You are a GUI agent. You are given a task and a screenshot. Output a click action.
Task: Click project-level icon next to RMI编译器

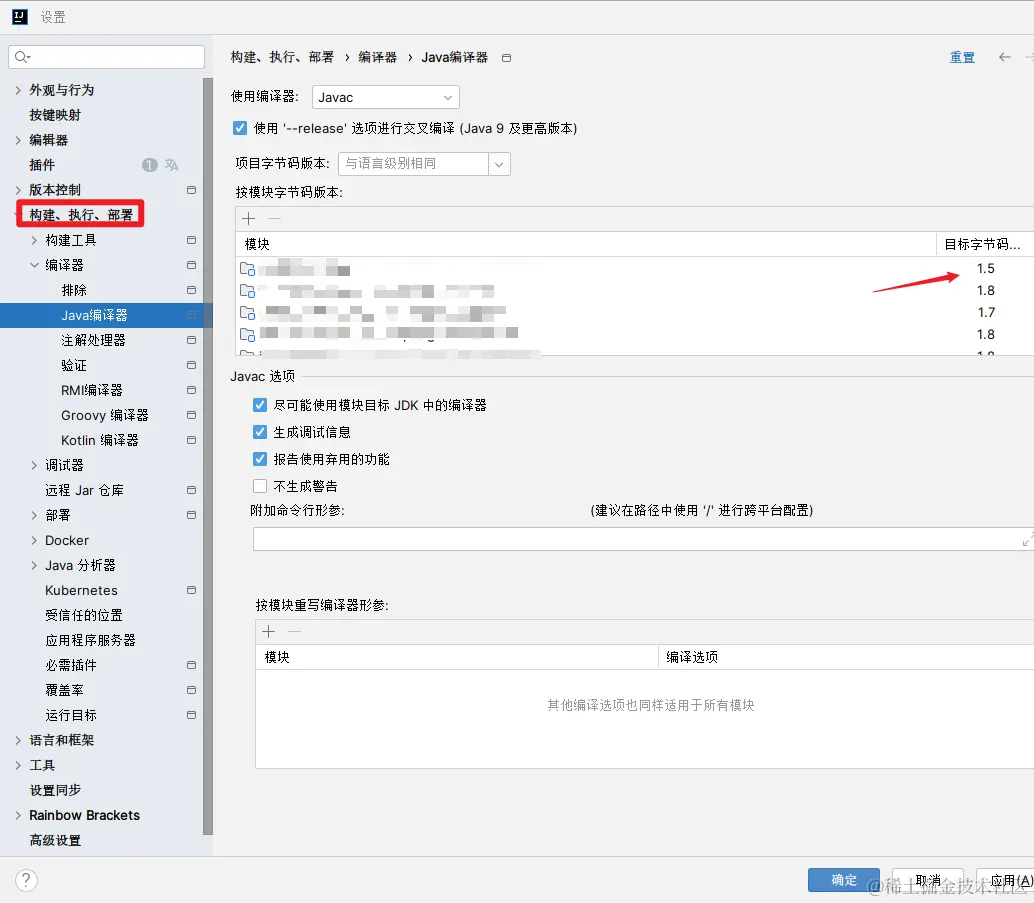point(191,390)
